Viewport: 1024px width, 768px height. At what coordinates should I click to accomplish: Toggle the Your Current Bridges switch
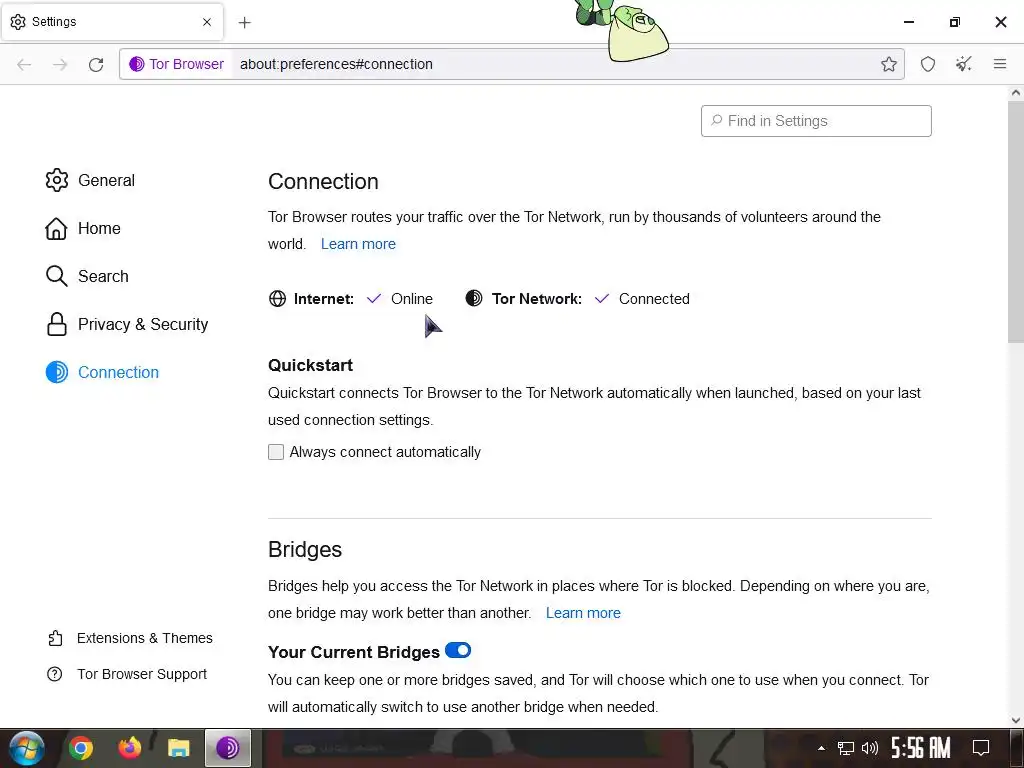458,650
